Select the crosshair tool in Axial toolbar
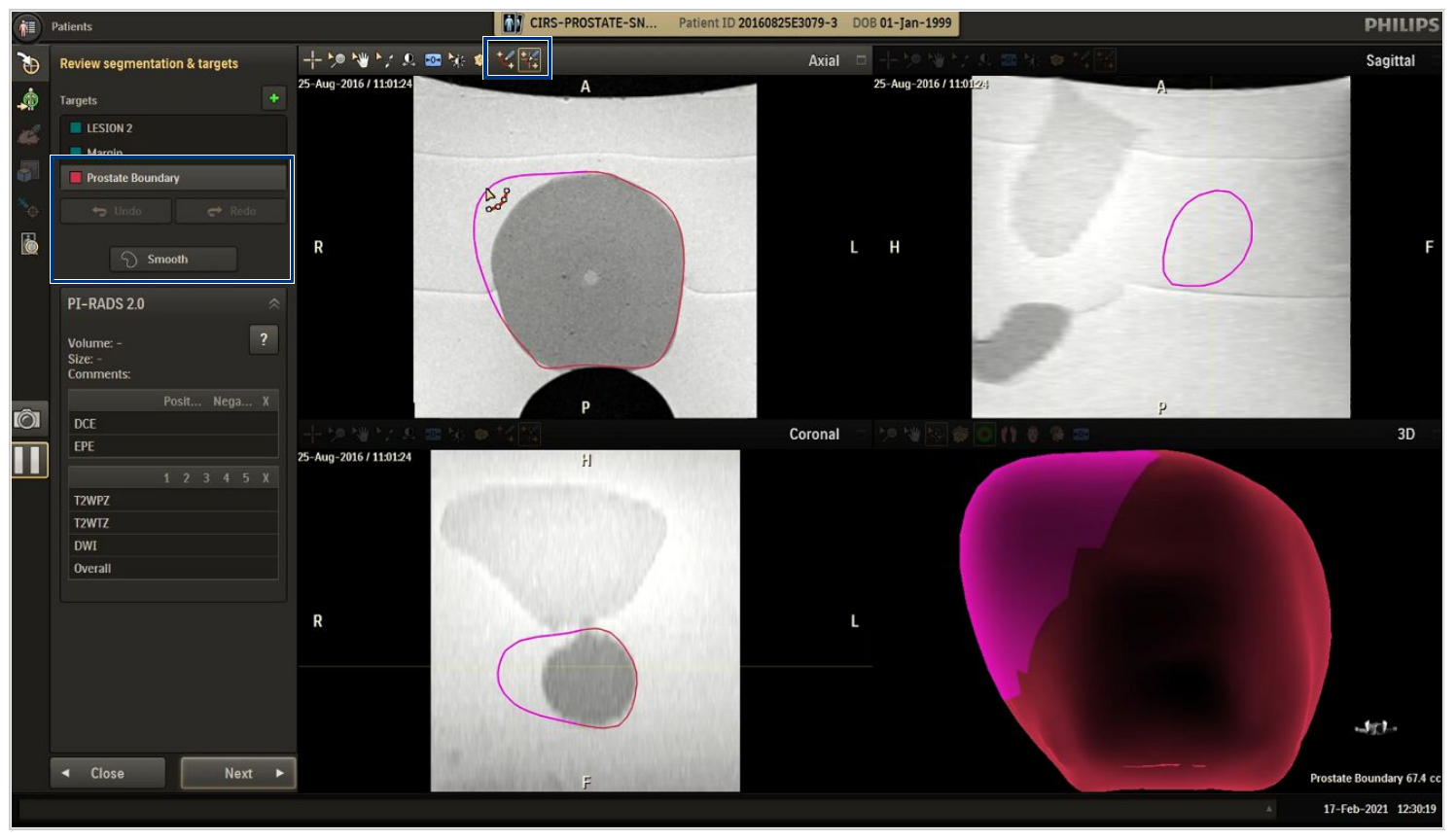The width and height of the screenshot is (1456, 840). click(312, 60)
